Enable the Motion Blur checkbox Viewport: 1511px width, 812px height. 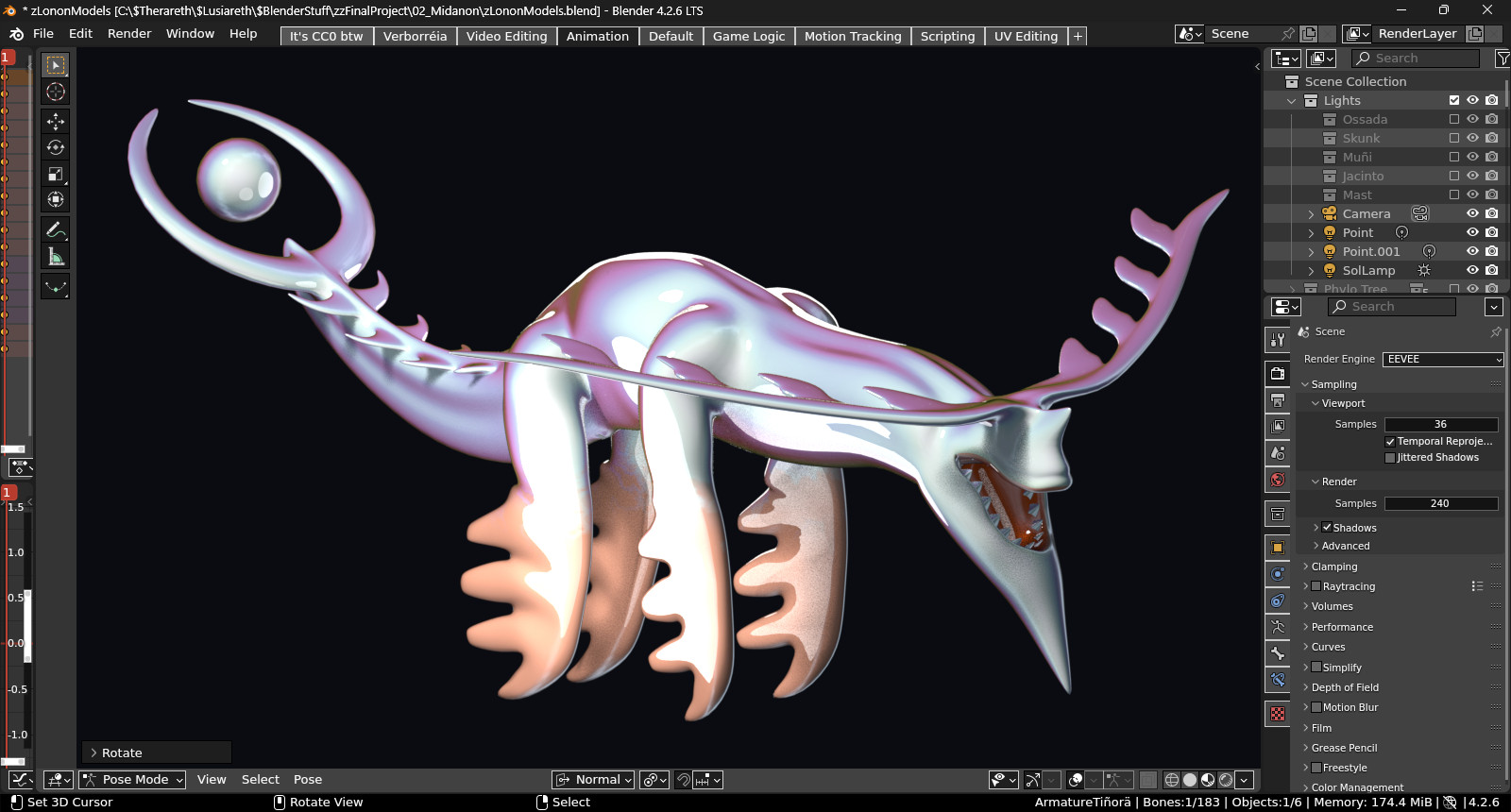pyautogui.click(x=1316, y=707)
